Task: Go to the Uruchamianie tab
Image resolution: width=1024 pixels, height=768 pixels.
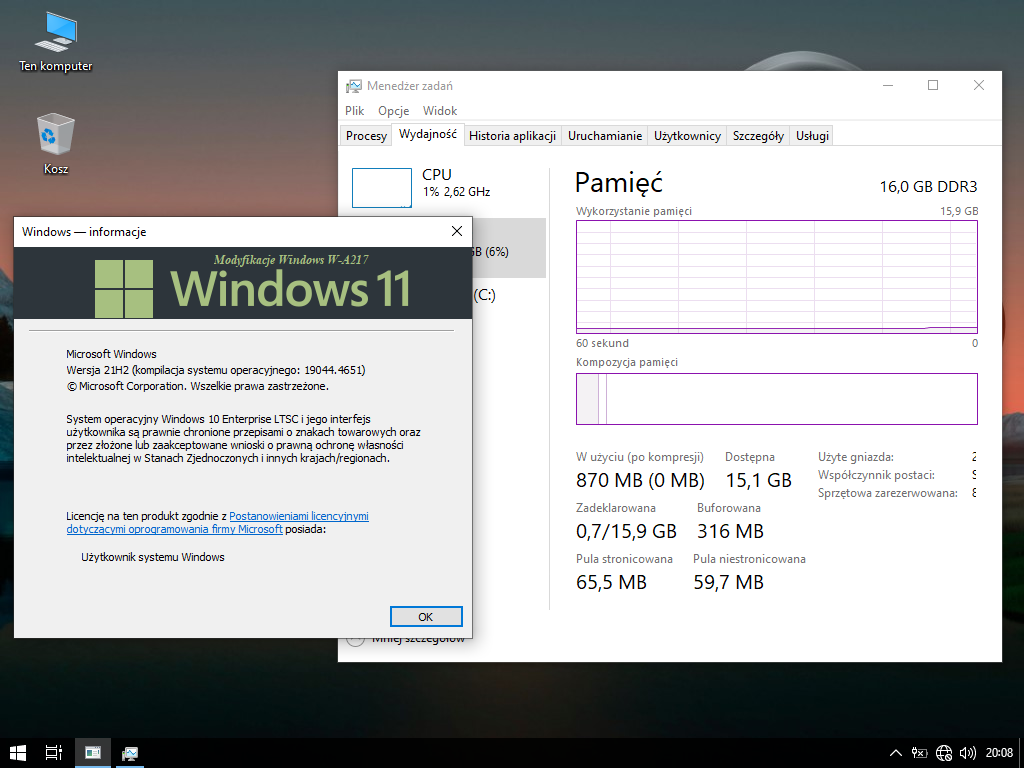Action: pyautogui.click(x=605, y=136)
